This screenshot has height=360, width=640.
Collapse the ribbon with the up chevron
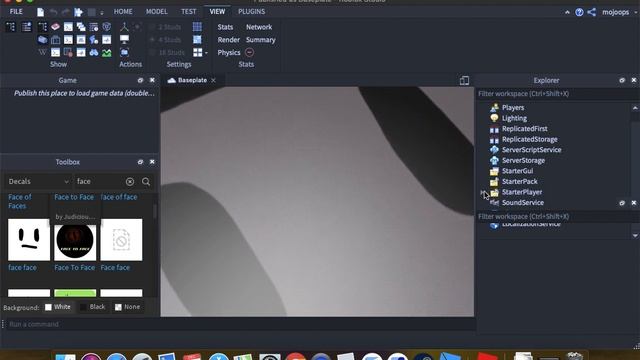(567, 12)
